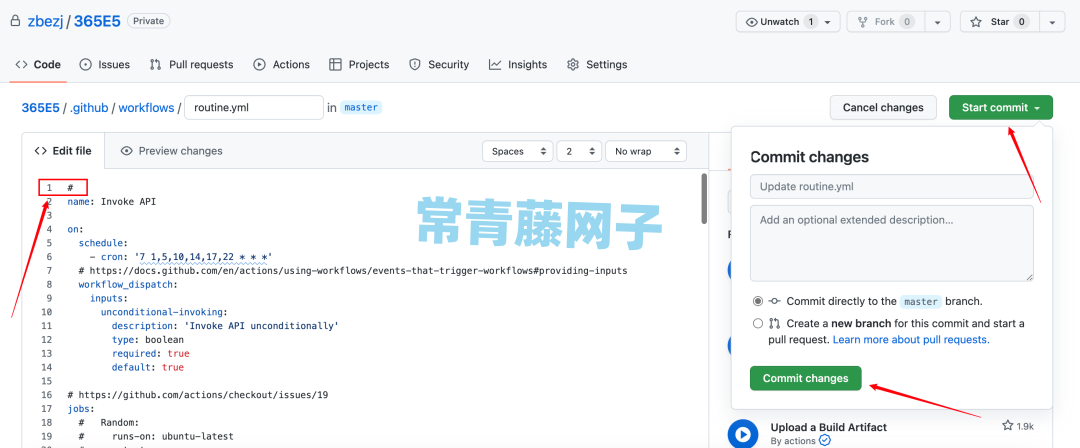Click the green Commit changes button
The height and width of the screenshot is (448, 1080).
pyautogui.click(x=805, y=378)
